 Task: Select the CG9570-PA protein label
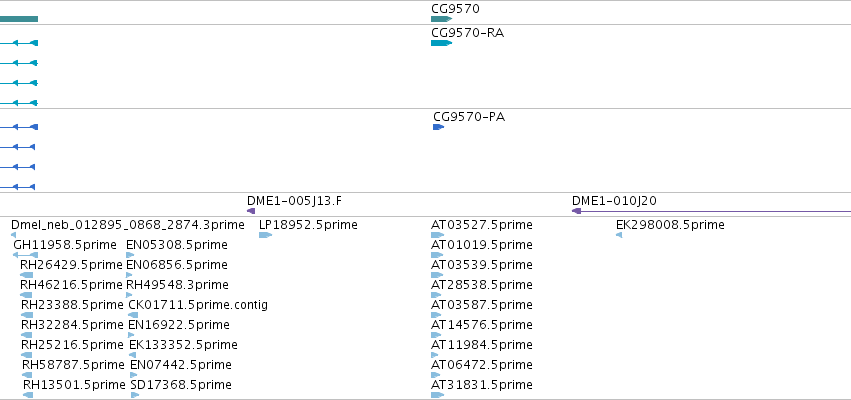pyautogui.click(x=469, y=117)
